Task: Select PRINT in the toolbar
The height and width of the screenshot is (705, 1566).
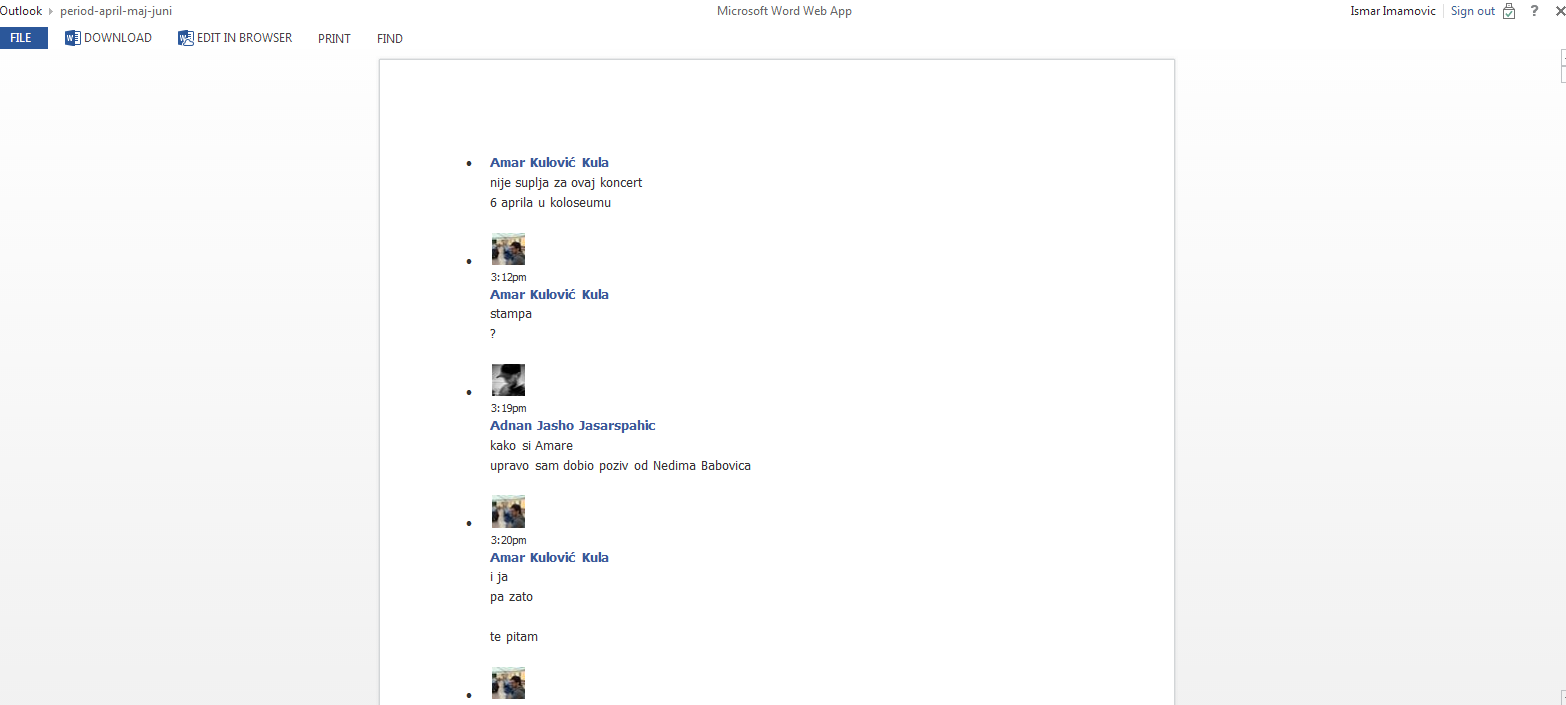Action: pyautogui.click(x=334, y=39)
